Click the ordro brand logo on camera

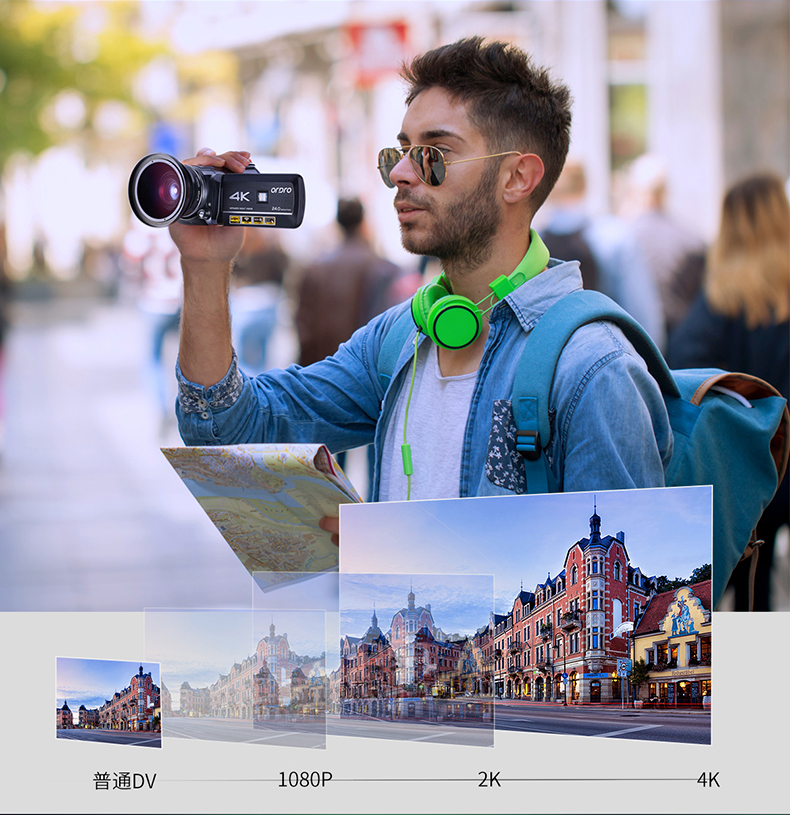coord(281,190)
